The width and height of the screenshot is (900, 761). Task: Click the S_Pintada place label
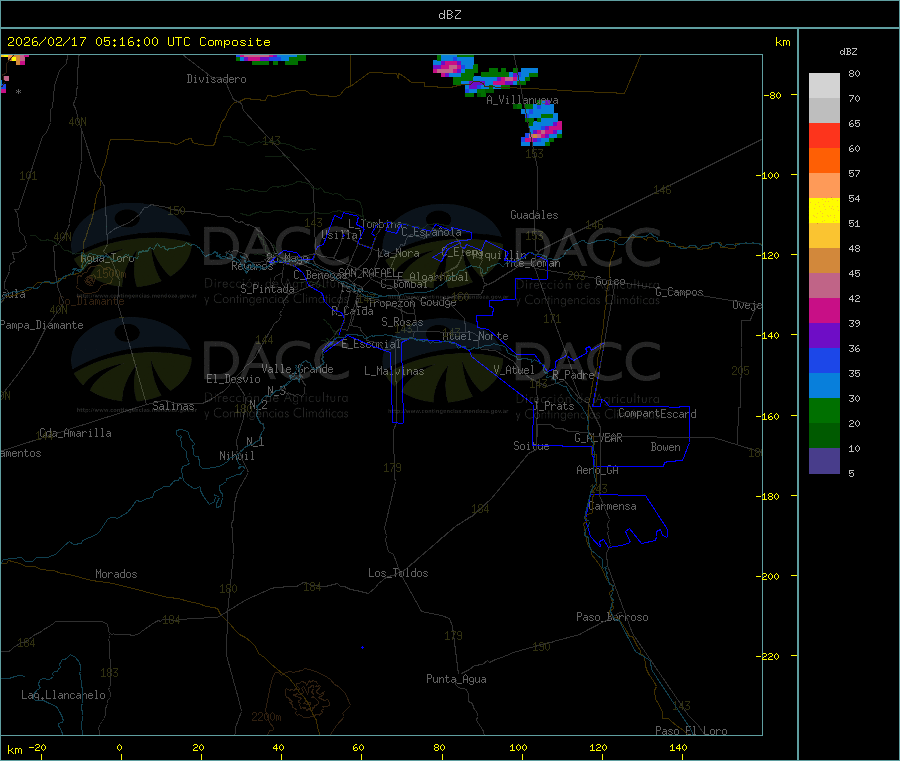point(267,289)
